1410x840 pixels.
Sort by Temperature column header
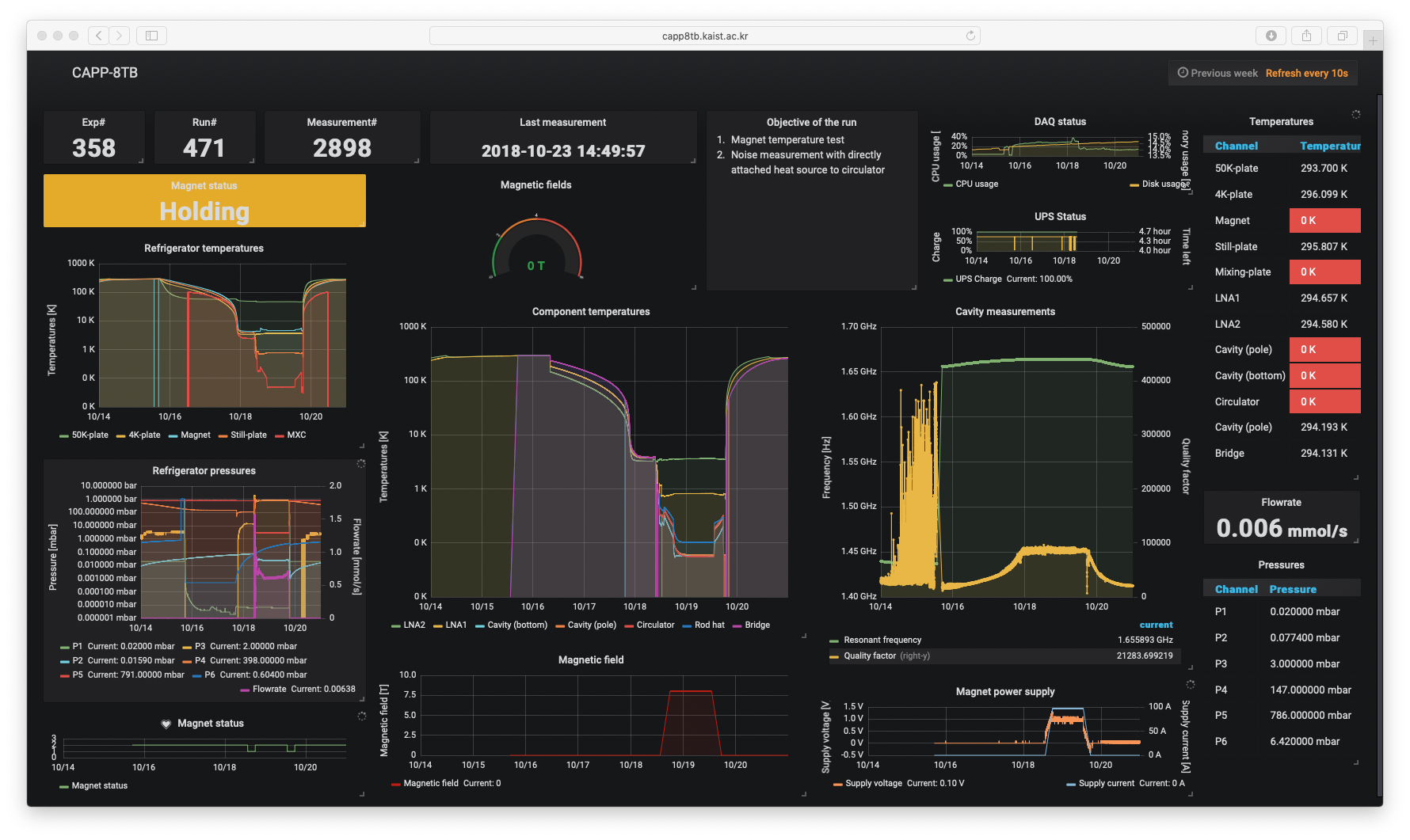[1330, 146]
